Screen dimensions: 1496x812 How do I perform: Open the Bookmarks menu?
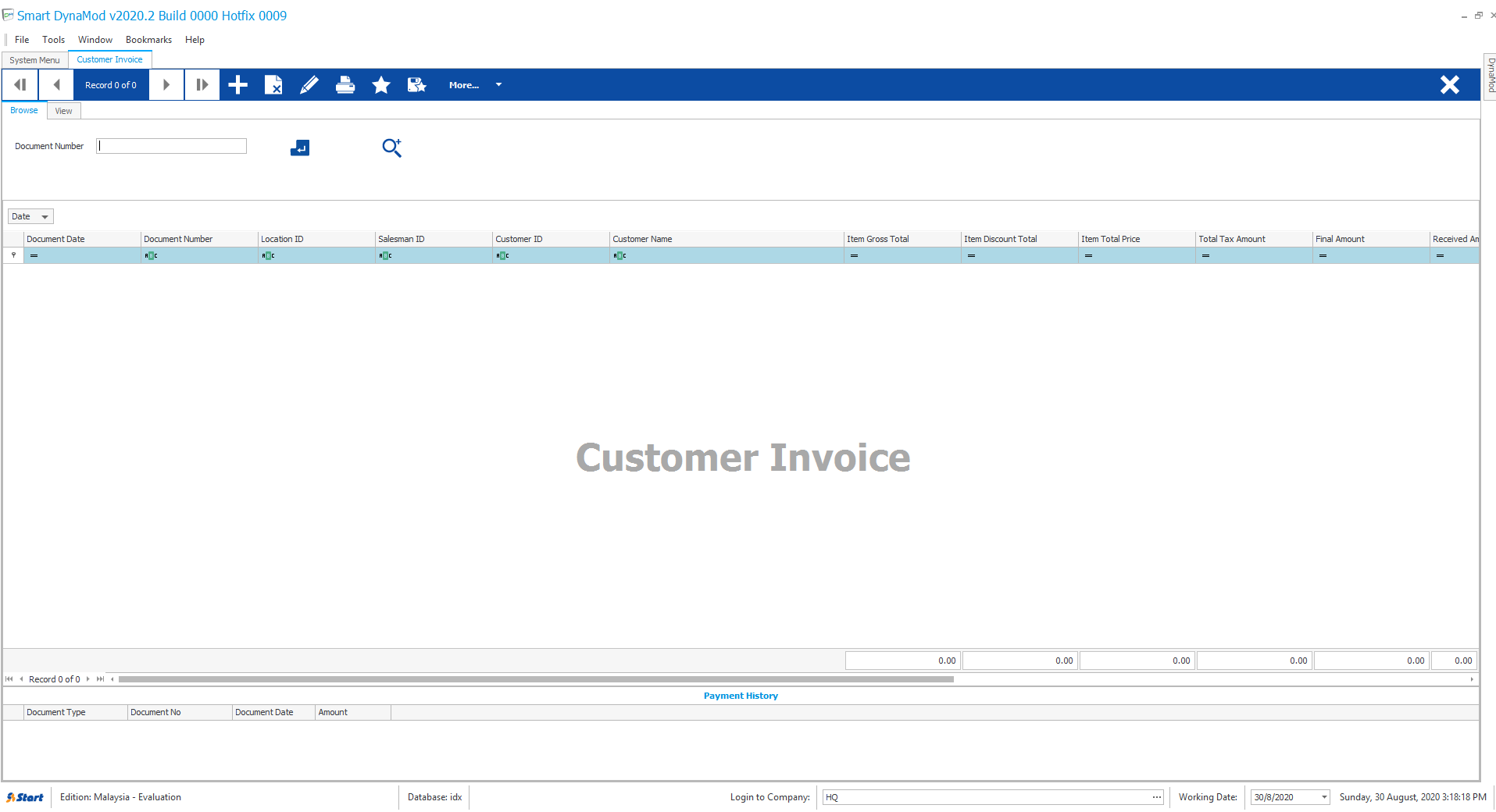coord(148,40)
